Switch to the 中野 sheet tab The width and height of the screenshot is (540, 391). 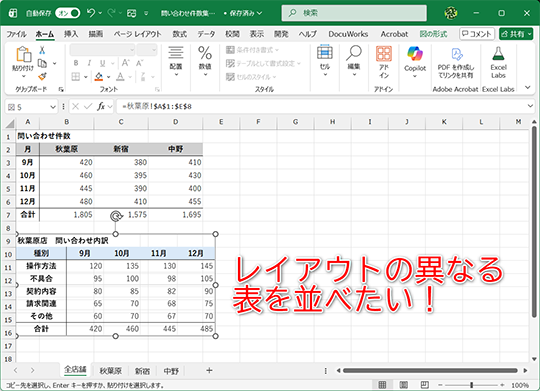tap(171, 371)
